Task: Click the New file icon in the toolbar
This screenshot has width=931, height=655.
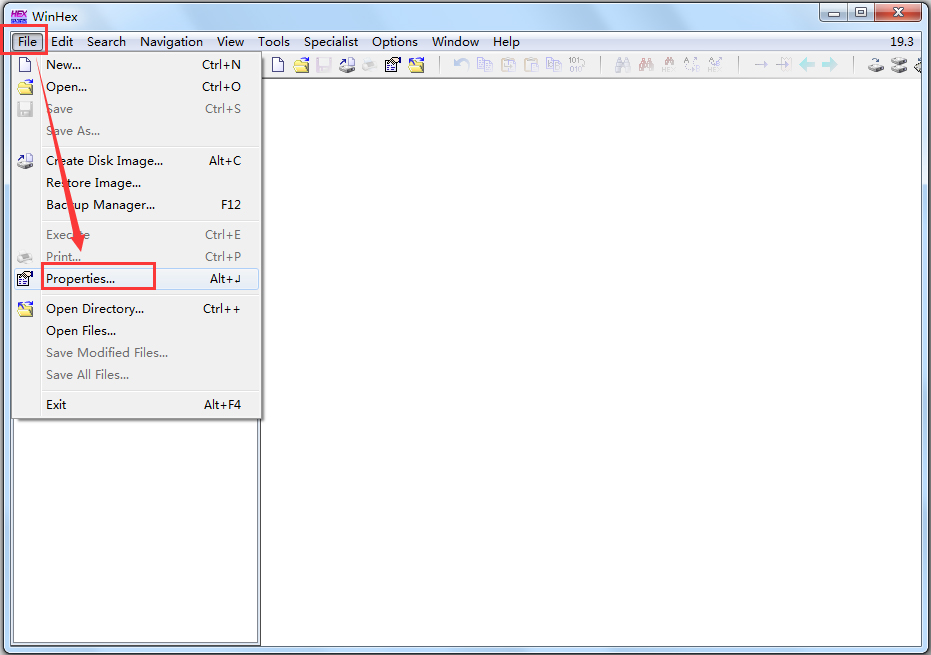Action: click(x=278, y=65)
